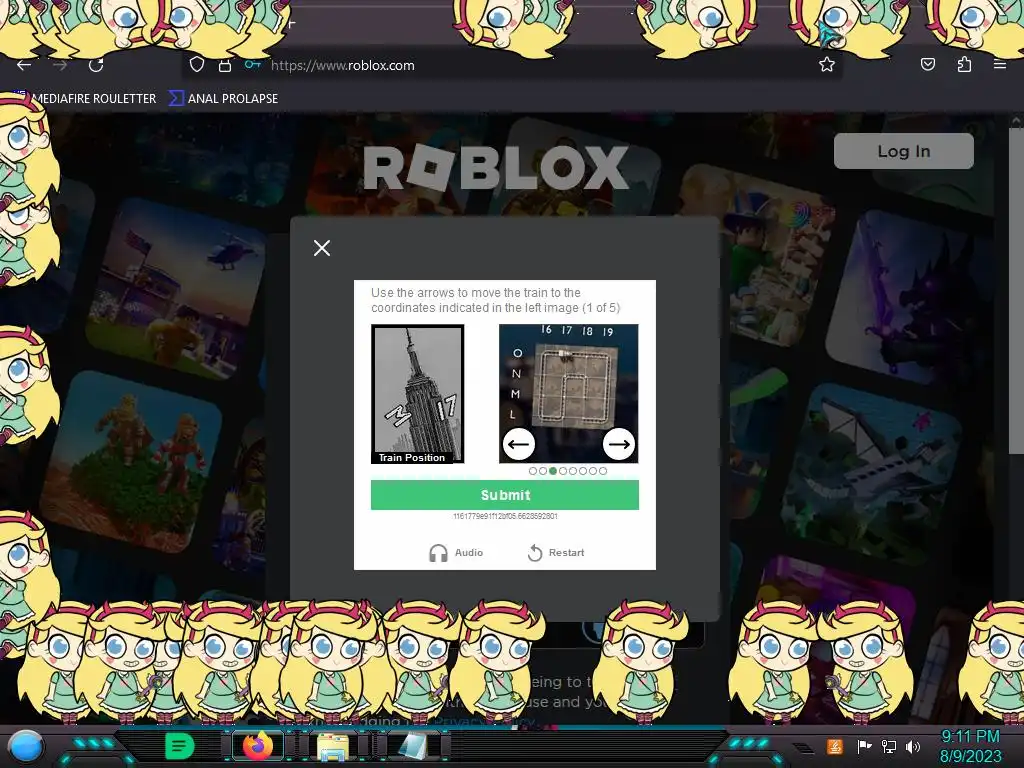1024x768 pixels.
Task: Click the grassy block characters thumbnail
Action: pyautogui.click(x=131, y=460)
